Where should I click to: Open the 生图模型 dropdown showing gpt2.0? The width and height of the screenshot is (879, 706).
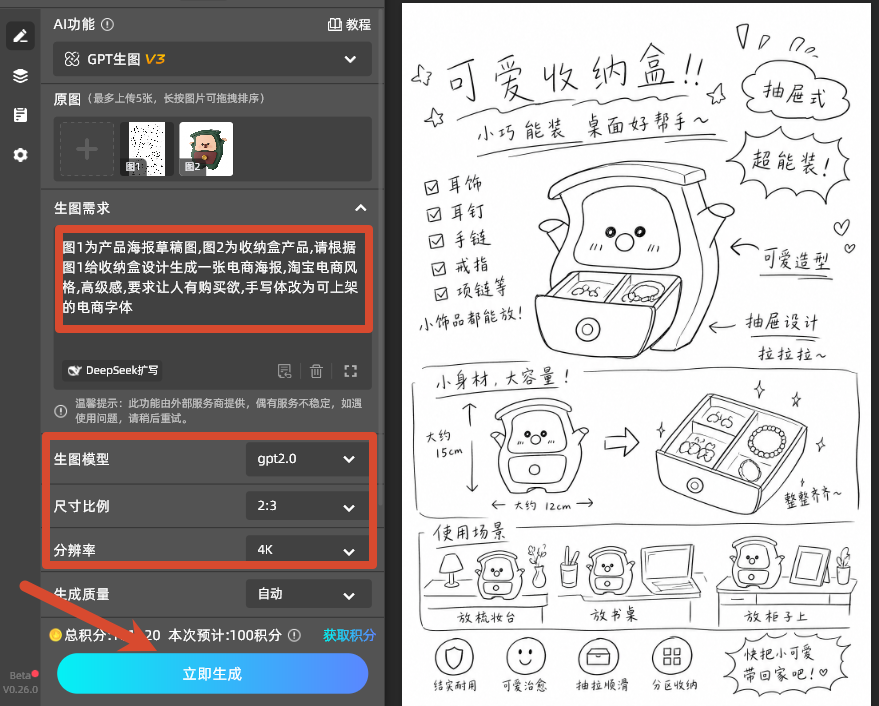point(307,459)
